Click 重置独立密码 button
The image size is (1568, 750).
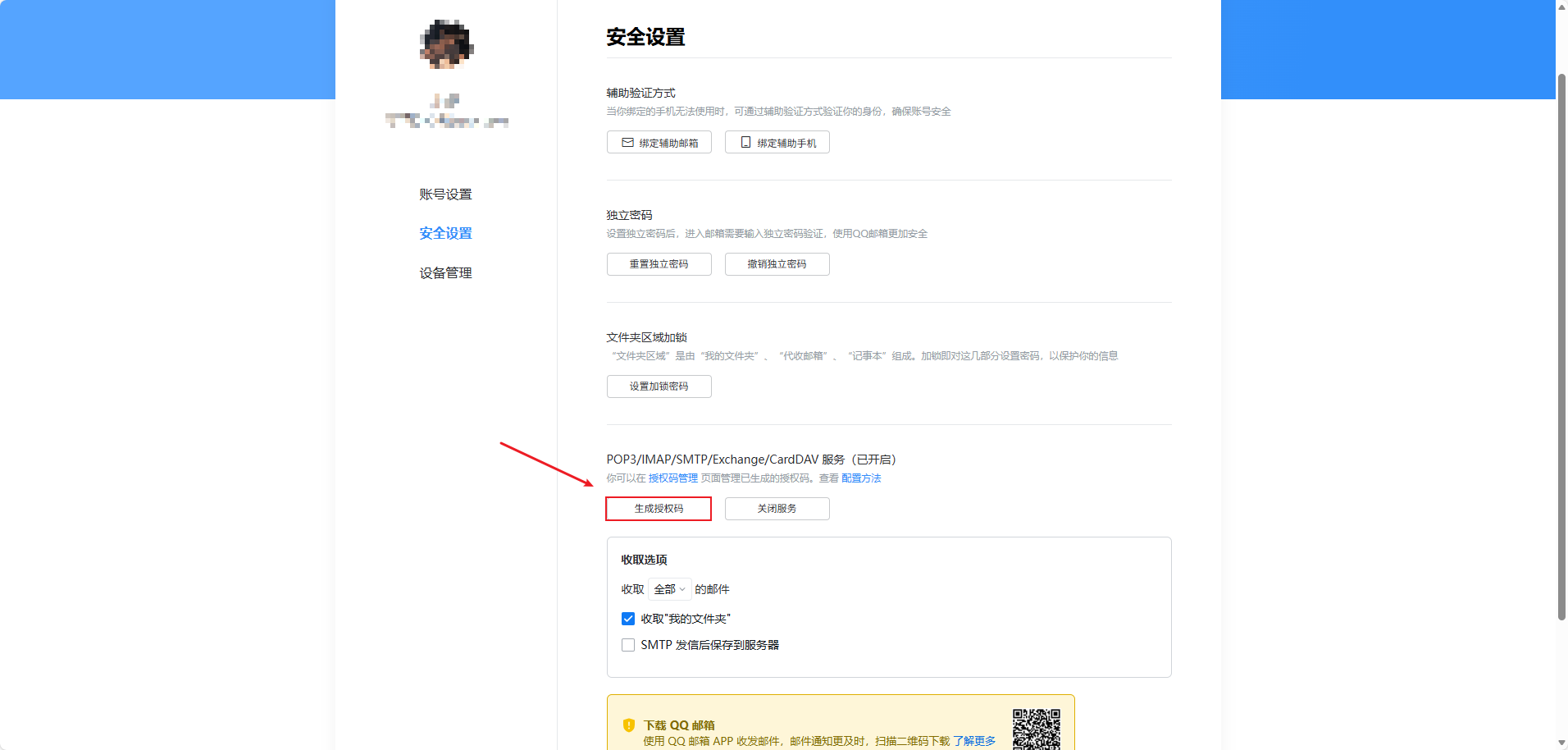(659, 263)
